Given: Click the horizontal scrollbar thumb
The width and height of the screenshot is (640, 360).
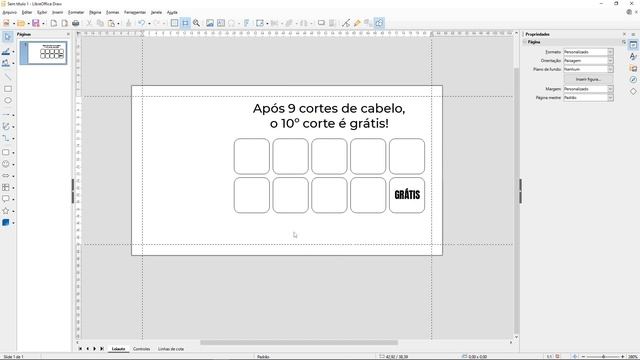Looking at the screenshot, I should tap(299, 343).
